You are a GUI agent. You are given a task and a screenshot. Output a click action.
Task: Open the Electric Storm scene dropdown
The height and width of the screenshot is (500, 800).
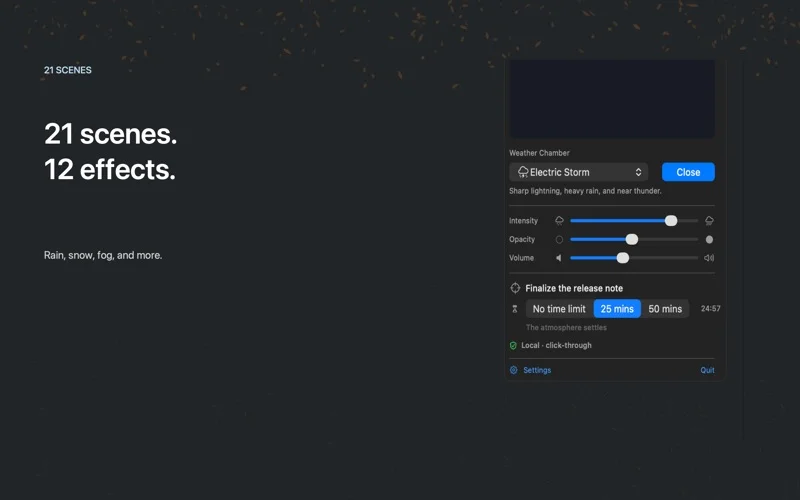click(x=579, y=172)
